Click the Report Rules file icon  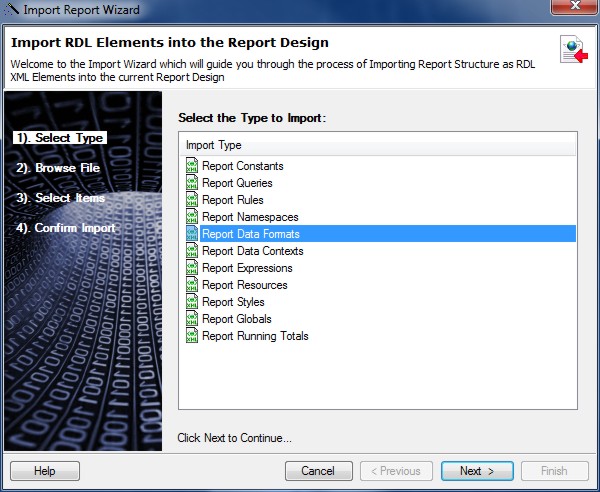pos(192,200)
